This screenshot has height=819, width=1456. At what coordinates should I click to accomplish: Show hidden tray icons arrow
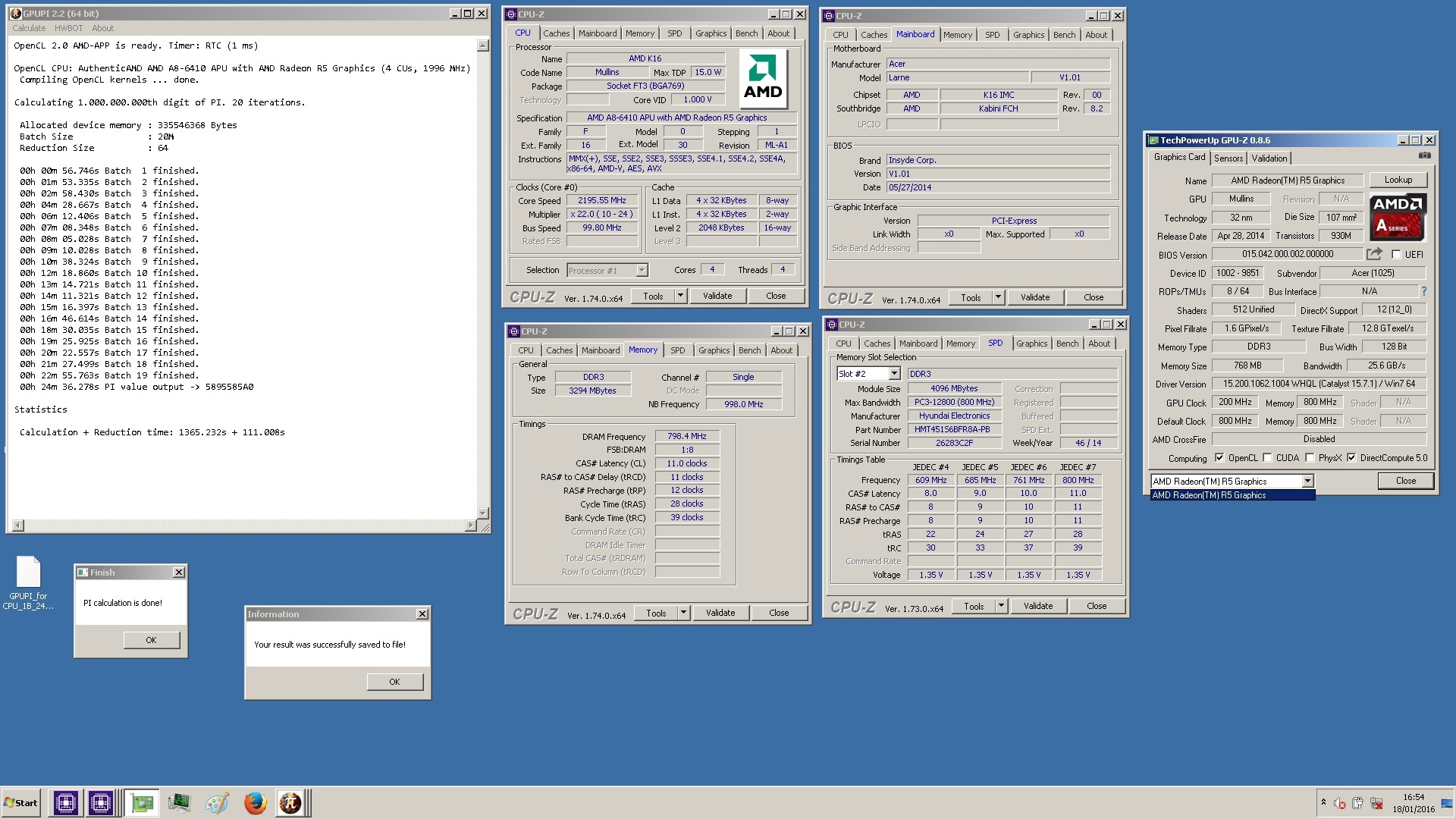(1323, 802)
